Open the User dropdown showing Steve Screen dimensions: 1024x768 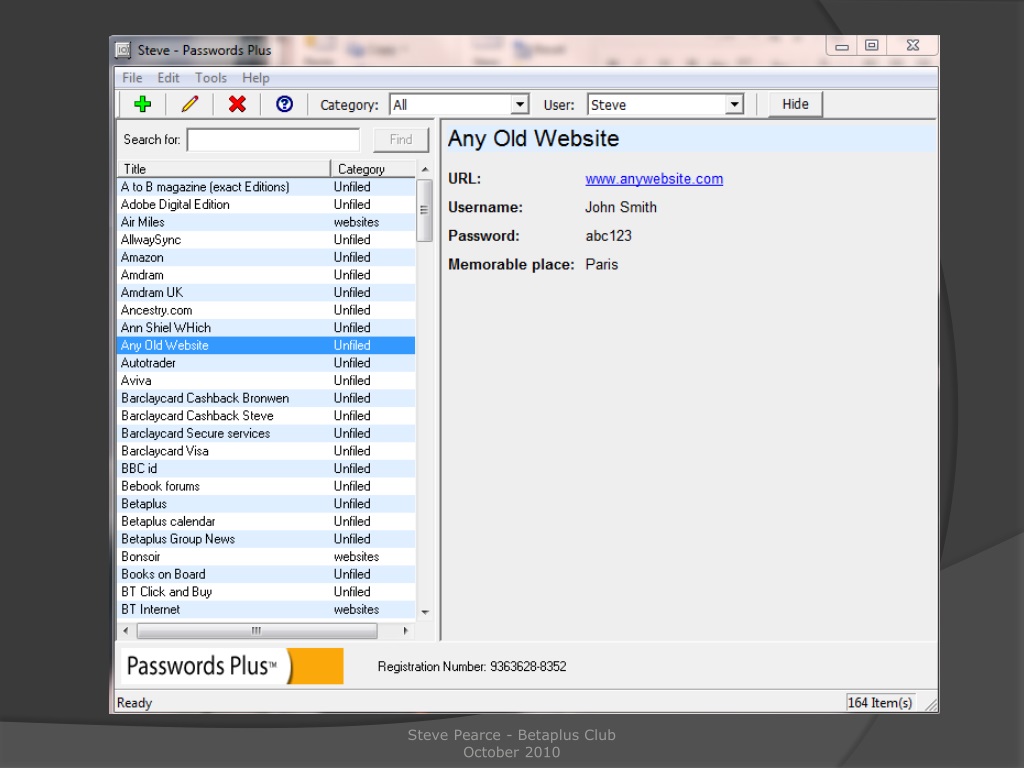665,104
